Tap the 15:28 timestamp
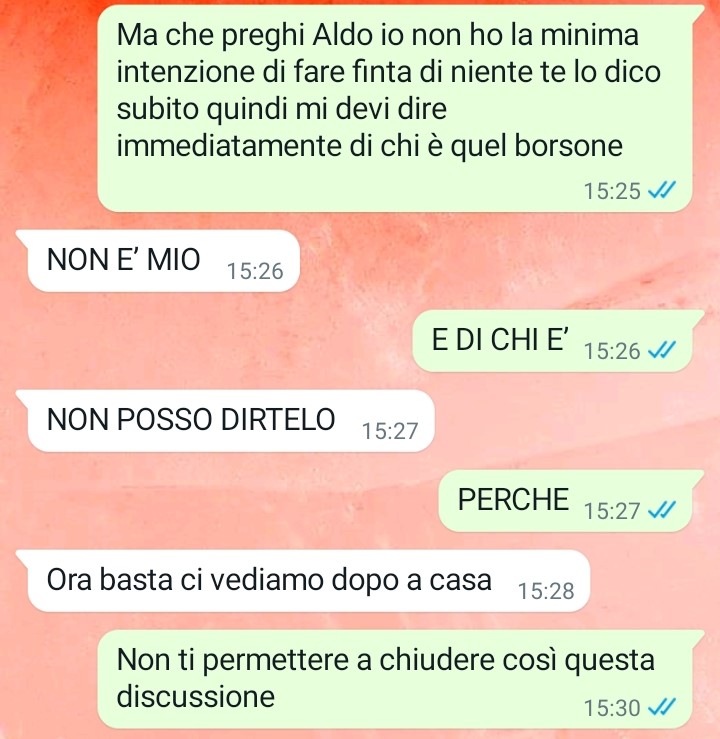The height and width of the screenshot is (739, 720). 546,591
